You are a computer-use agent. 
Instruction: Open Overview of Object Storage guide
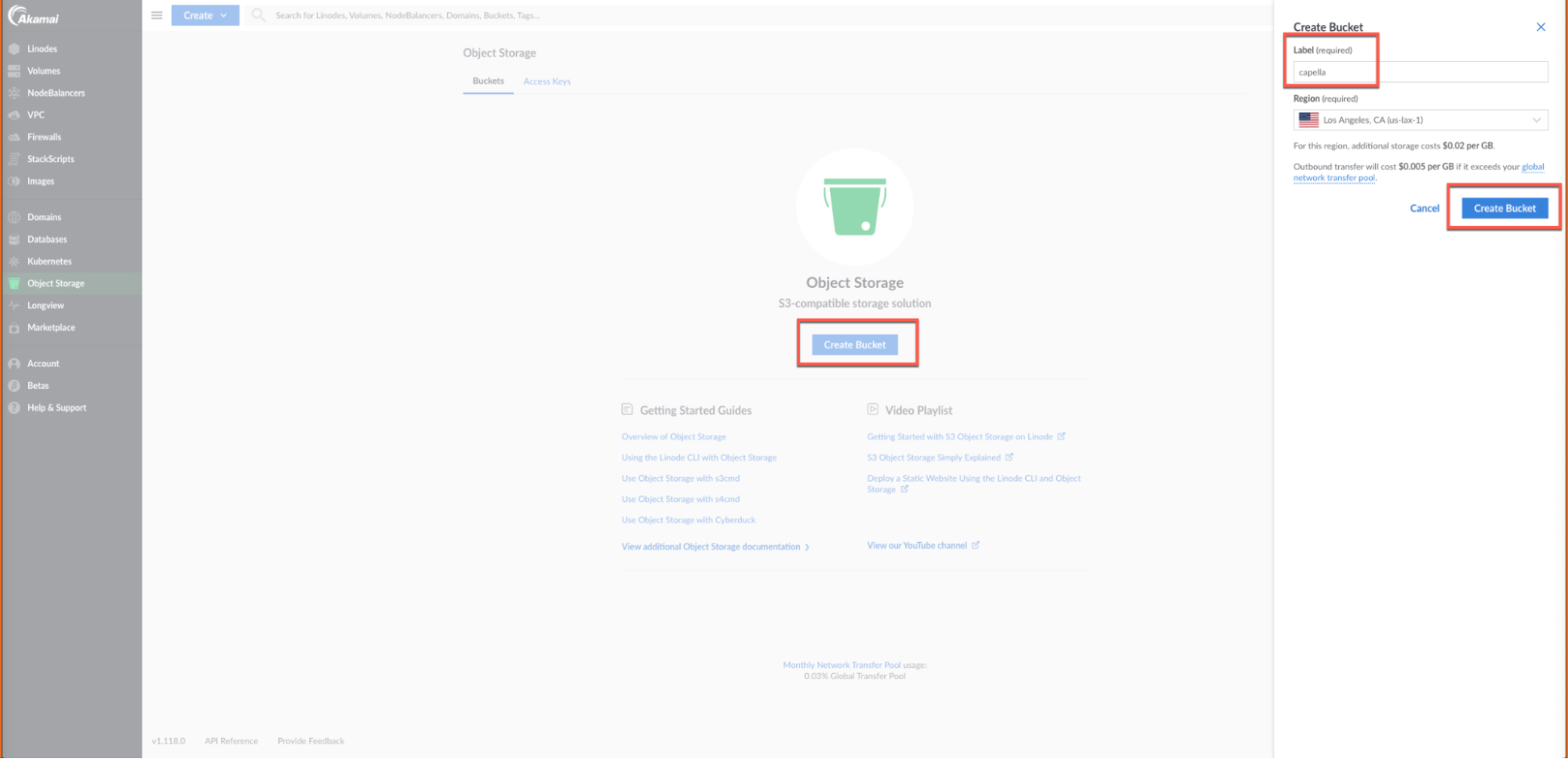pyautogui.click(x=673, y=437)
